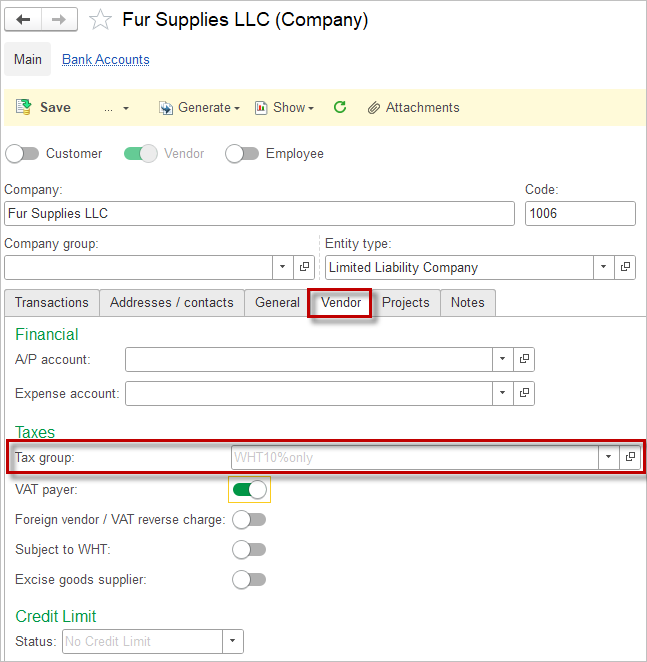This screenshot has height=662, width=647.
Task: Turn off the VAT payer switch
Action: (250, 490)
